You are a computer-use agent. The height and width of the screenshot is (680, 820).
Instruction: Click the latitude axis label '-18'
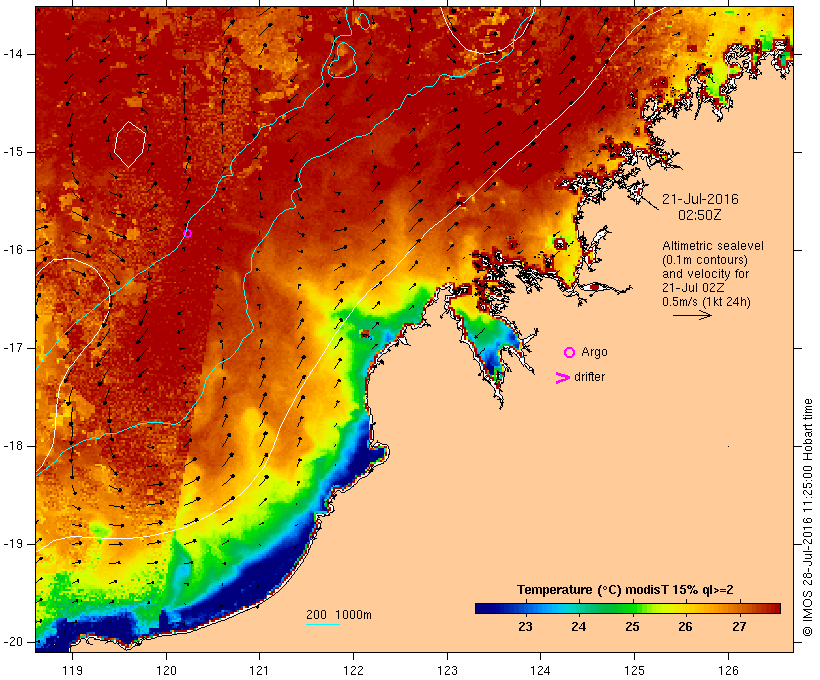(x=13, y=446)
